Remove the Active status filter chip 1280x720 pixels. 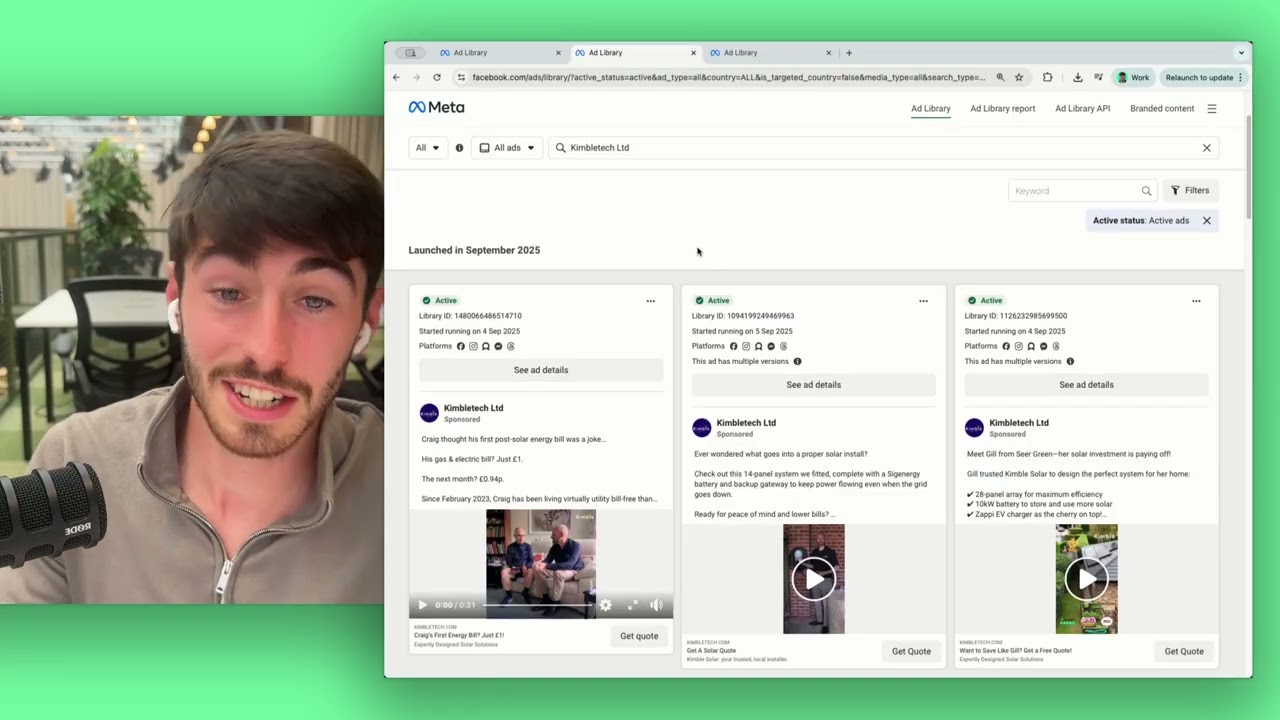pyautogui.click(x=1206, y=221)
